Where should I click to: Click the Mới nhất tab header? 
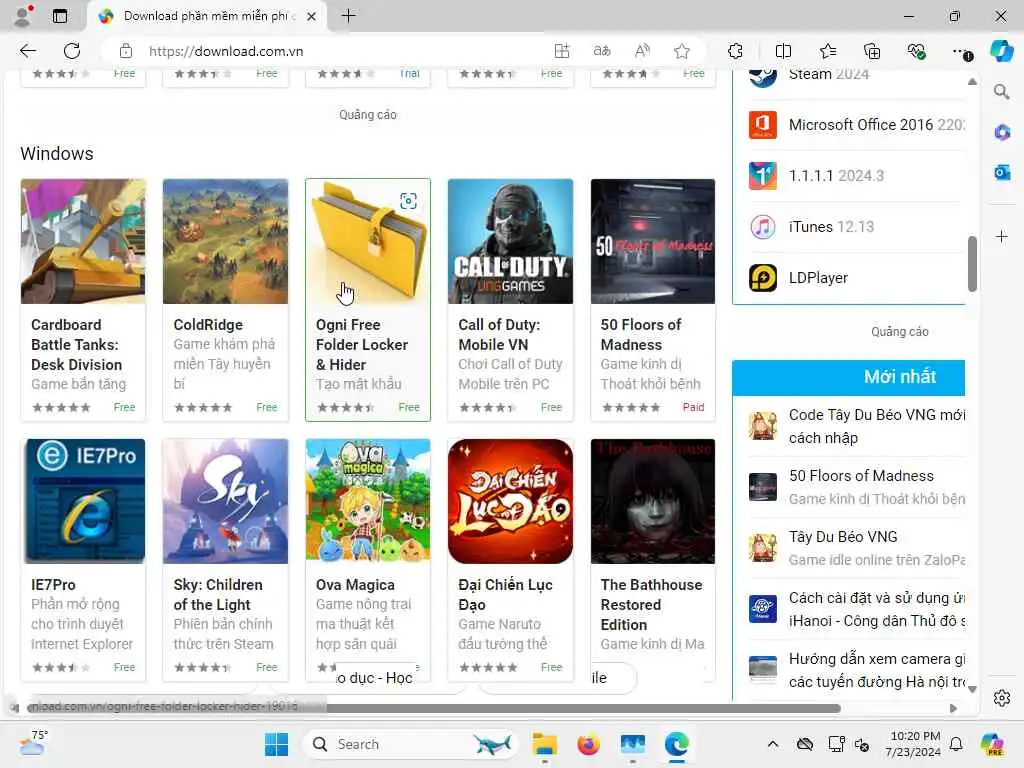click(x=848, y=377)
